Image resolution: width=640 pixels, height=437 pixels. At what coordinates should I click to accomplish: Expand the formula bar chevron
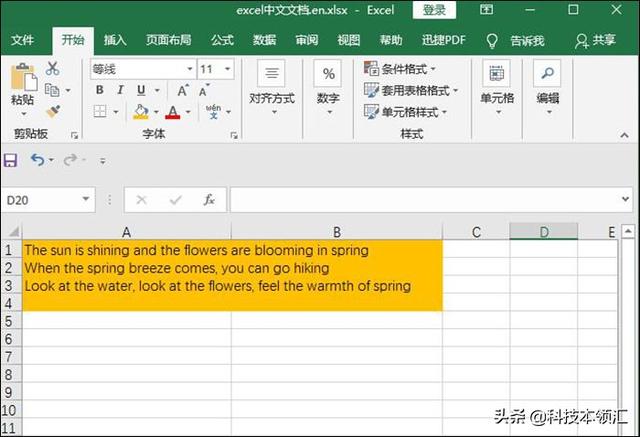click(x=626, y=199)
